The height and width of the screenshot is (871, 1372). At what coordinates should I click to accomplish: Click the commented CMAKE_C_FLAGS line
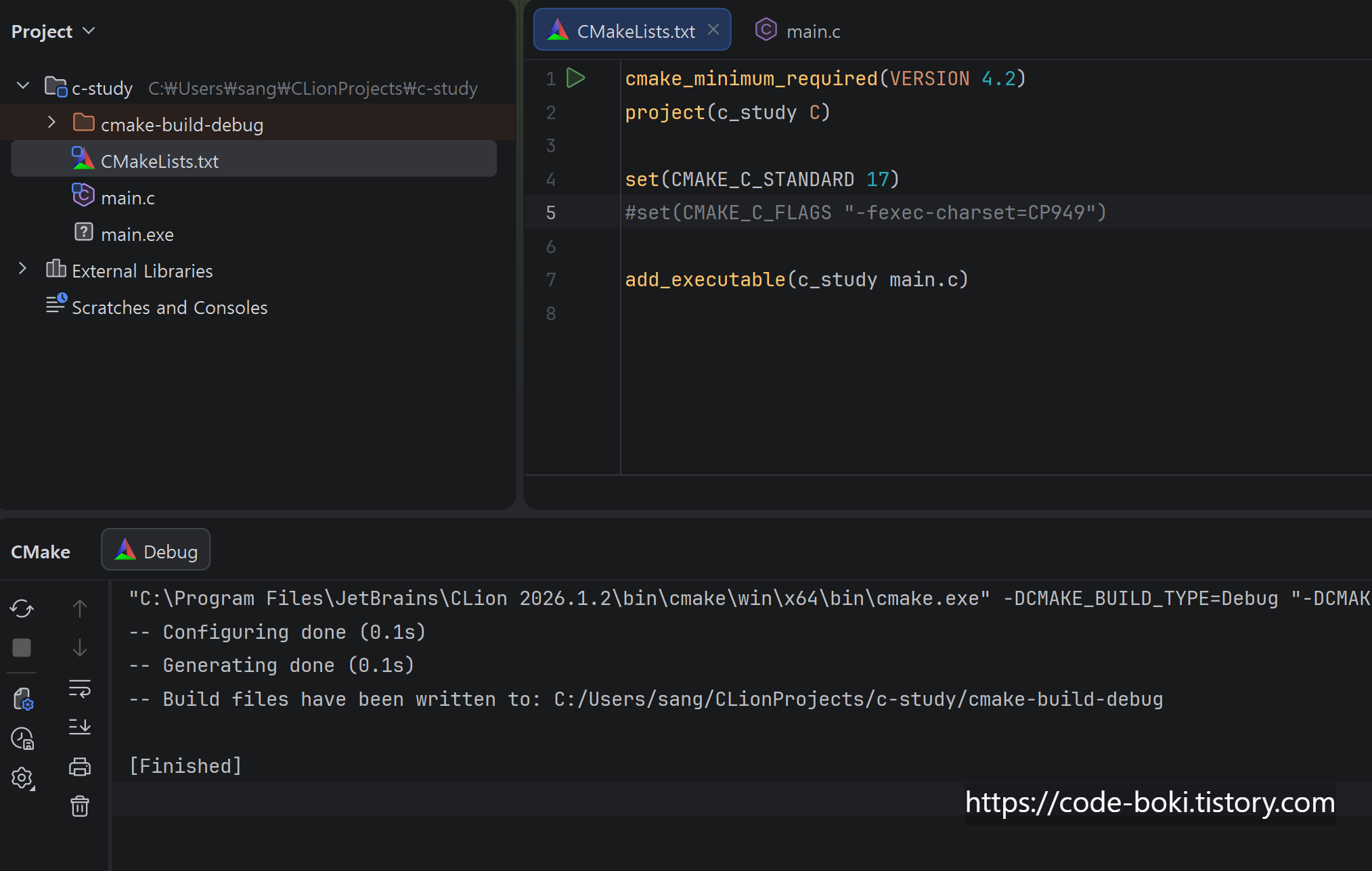coord(866,213)
